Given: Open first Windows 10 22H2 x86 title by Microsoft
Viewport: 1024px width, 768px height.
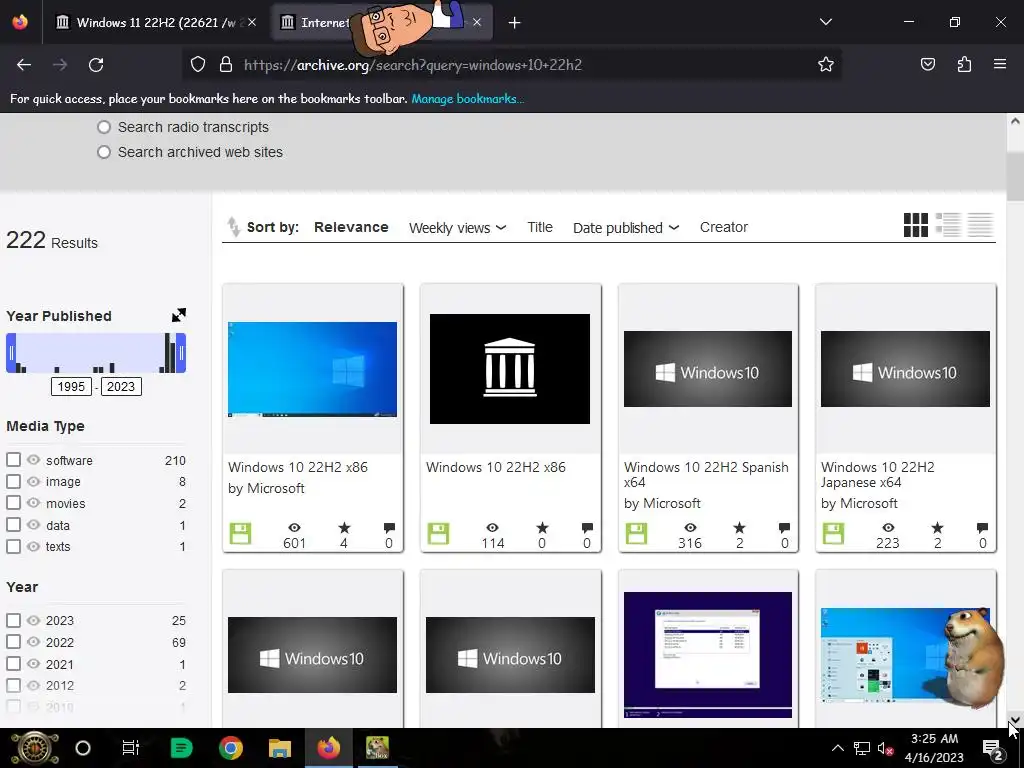Looking at the screenshot, I should pos(298,467).
